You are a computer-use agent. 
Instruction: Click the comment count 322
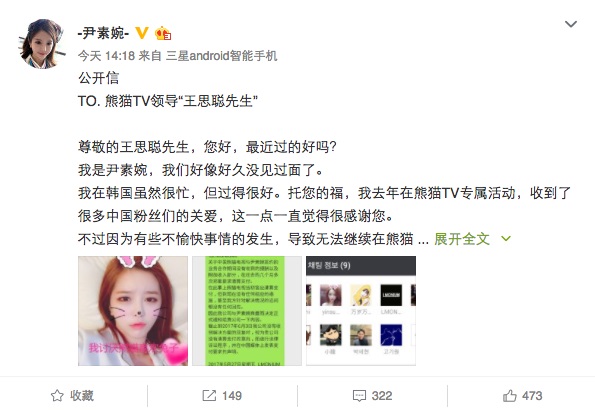coord(382,396)
